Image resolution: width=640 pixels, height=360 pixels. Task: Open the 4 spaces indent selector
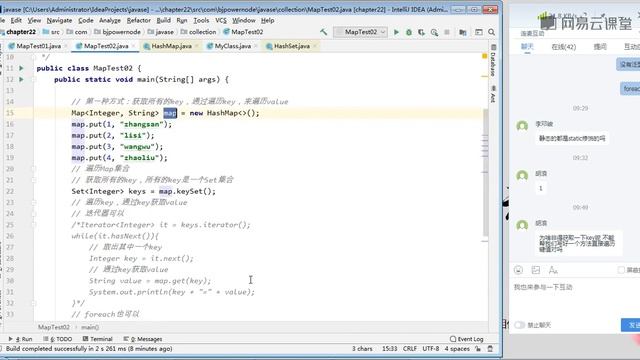click(x=457, y=349)
